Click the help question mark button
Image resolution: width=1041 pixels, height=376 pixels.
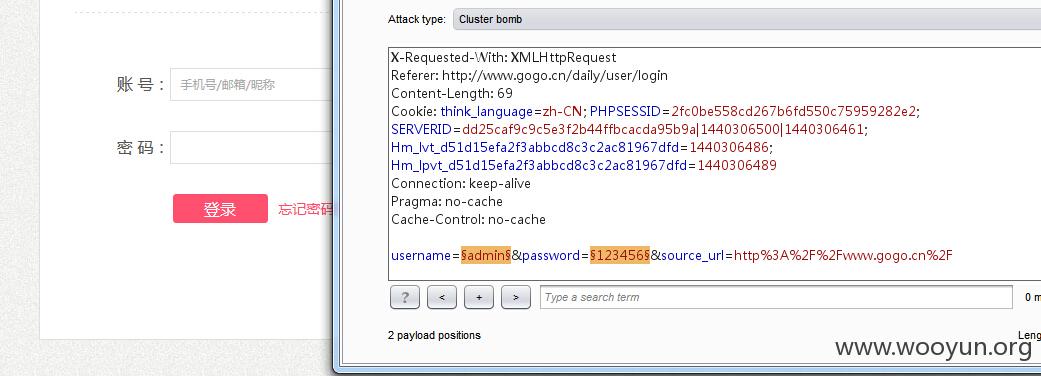(405, 297)
